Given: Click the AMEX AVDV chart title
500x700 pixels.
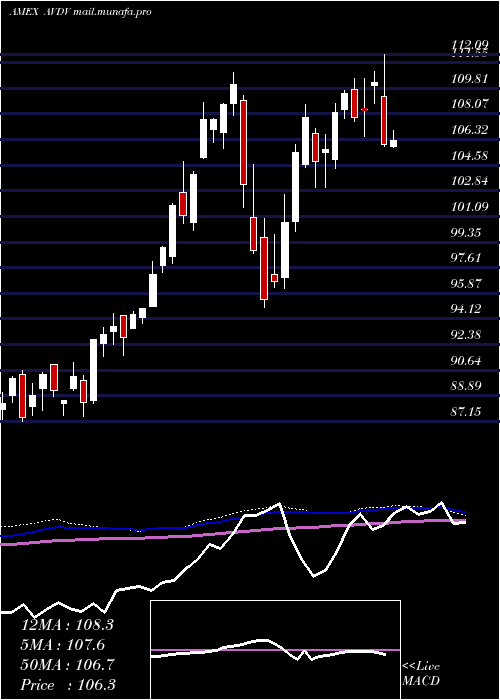Looking at the screenshot, I should coord(80,12).
